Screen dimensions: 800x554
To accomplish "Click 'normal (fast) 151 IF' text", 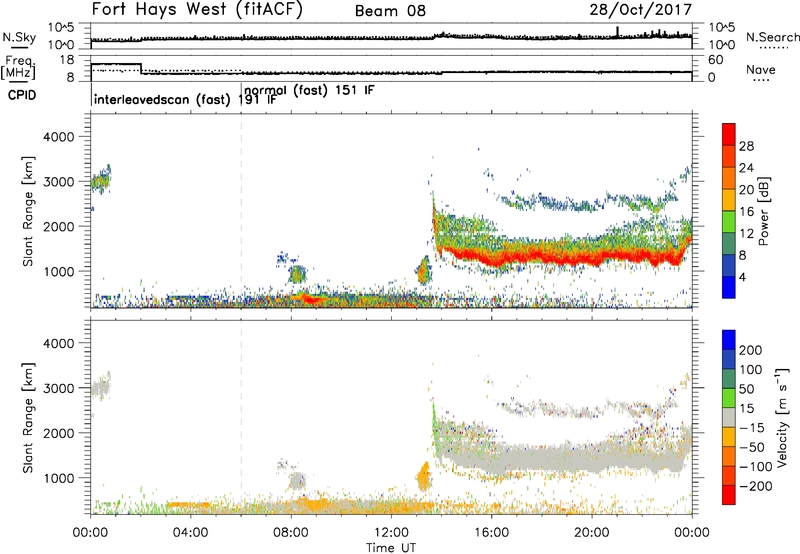I will 309,91.
